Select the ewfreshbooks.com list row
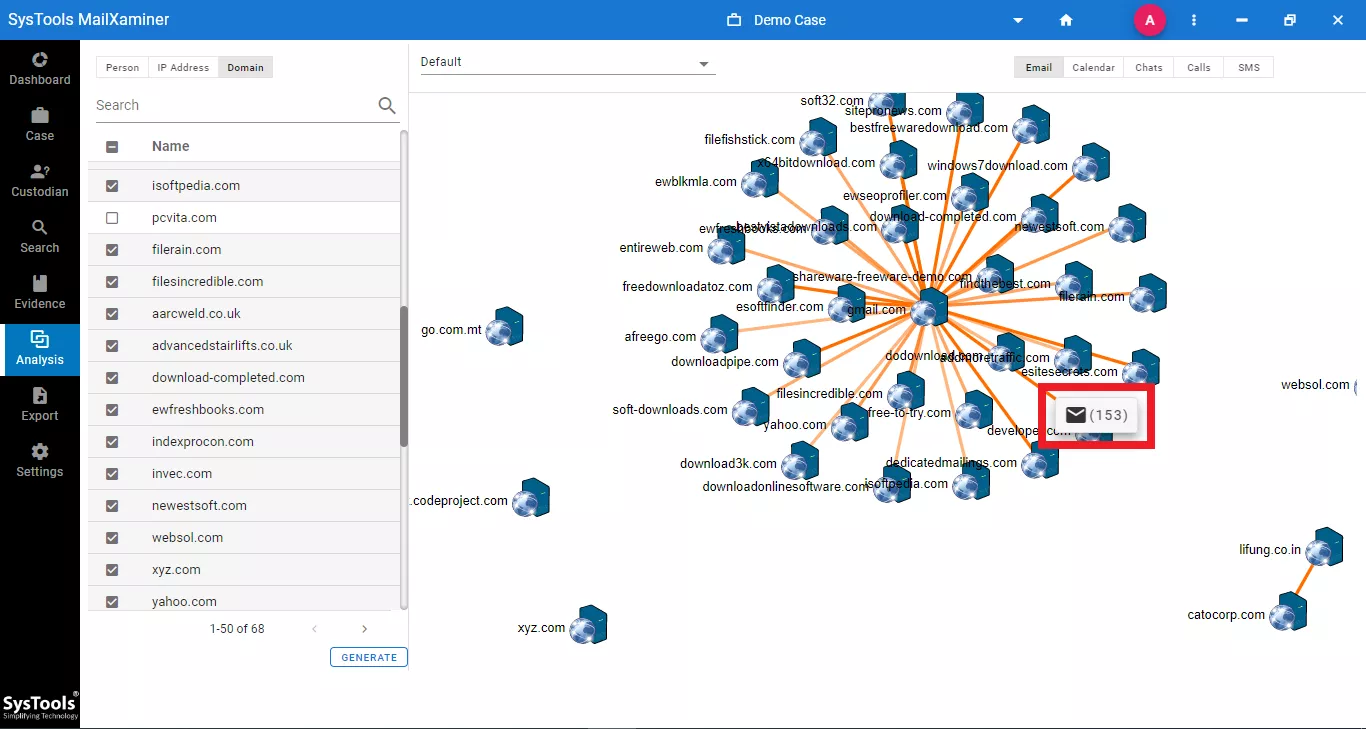The width and height of the screenshot is (1366, 729). [244, 410]
